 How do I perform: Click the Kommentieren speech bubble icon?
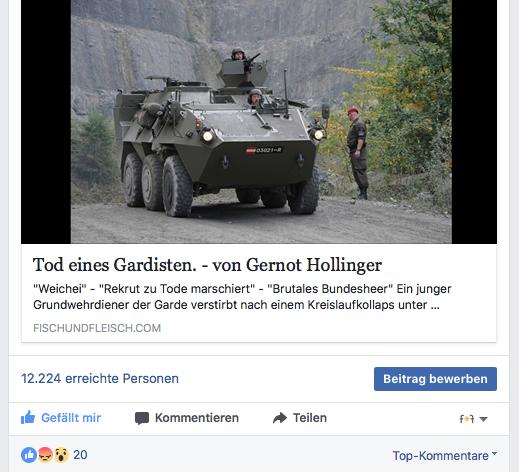tap(142, 418)
